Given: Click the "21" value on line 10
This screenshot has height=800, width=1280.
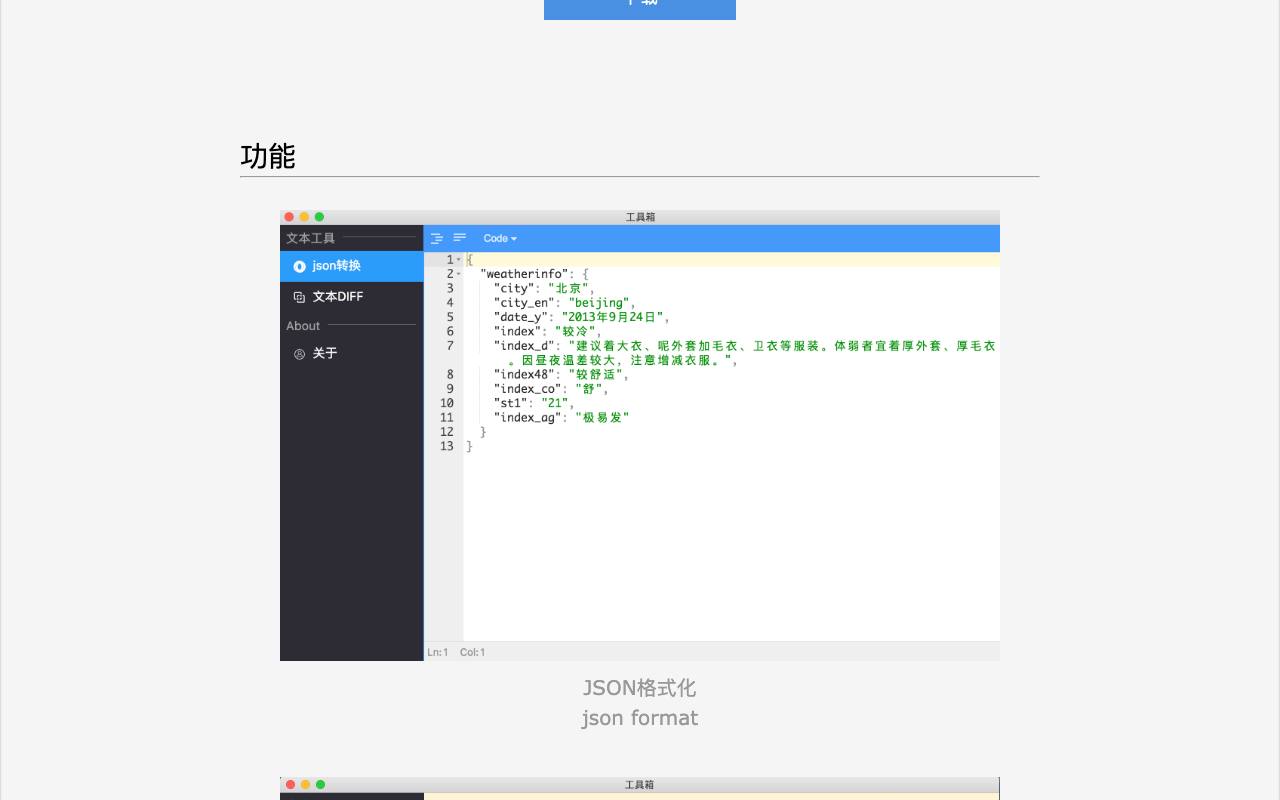Looking at the screenshot, I should click(555, 403).
